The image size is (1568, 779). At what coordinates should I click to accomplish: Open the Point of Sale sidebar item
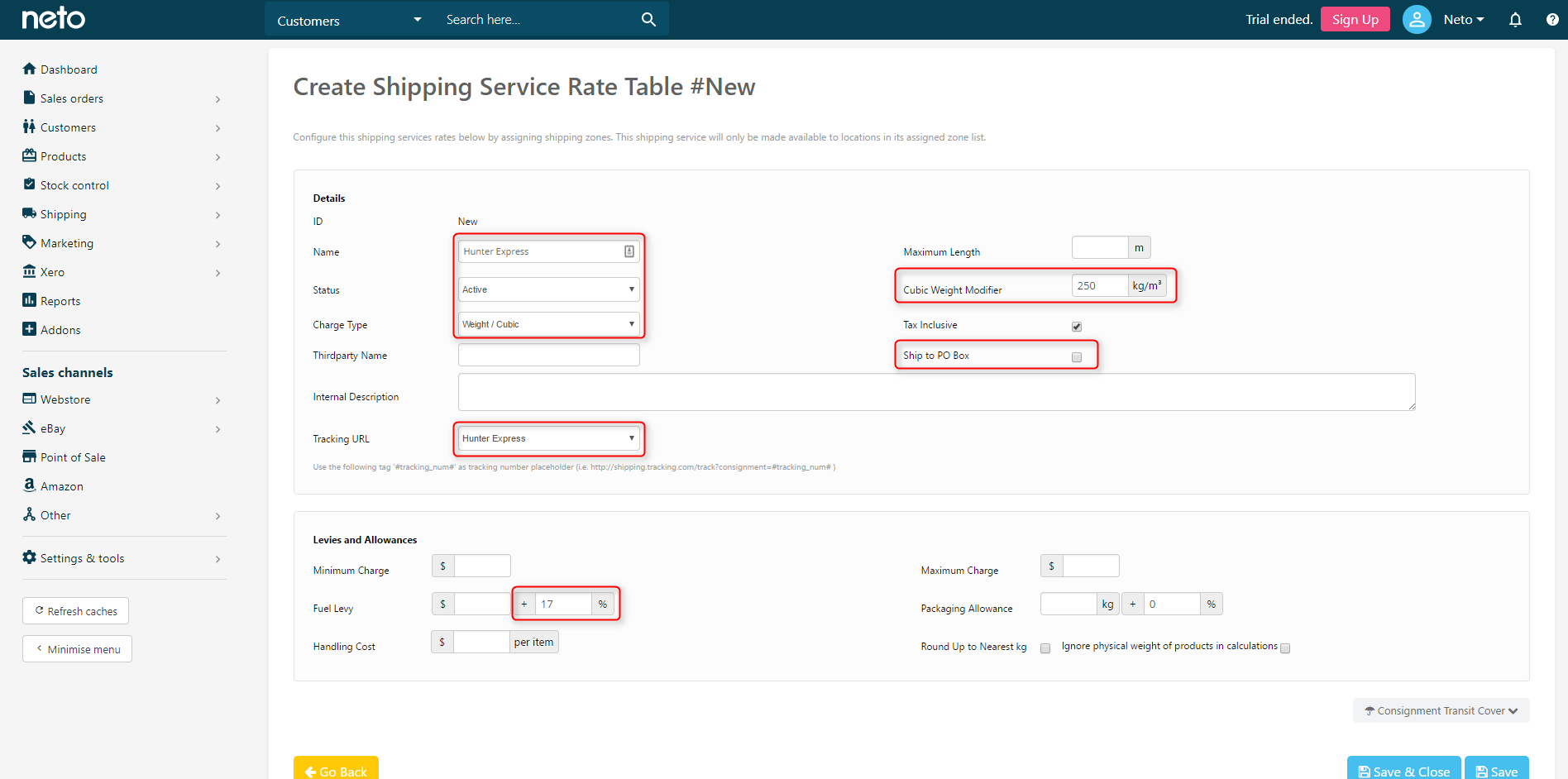coord(73,457)
